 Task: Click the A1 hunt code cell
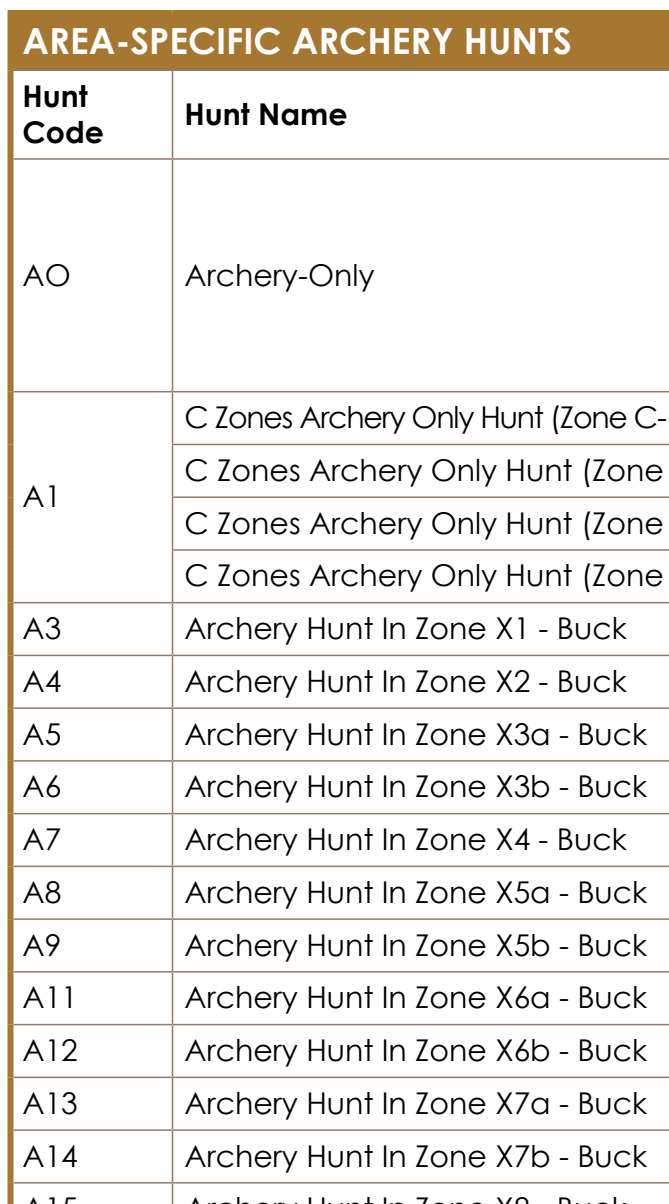[x=37, y=497]
